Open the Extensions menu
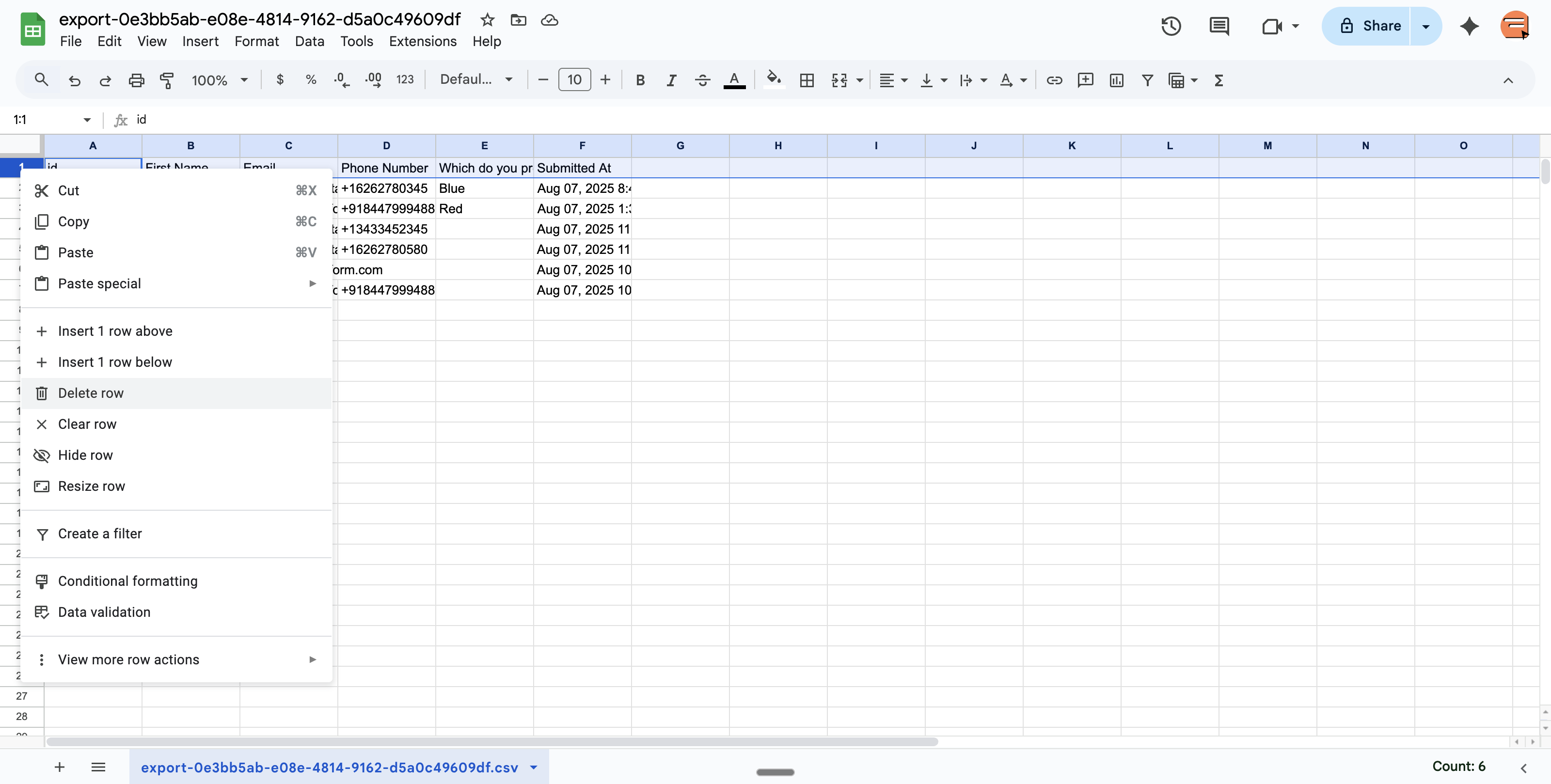 point(423,41)
